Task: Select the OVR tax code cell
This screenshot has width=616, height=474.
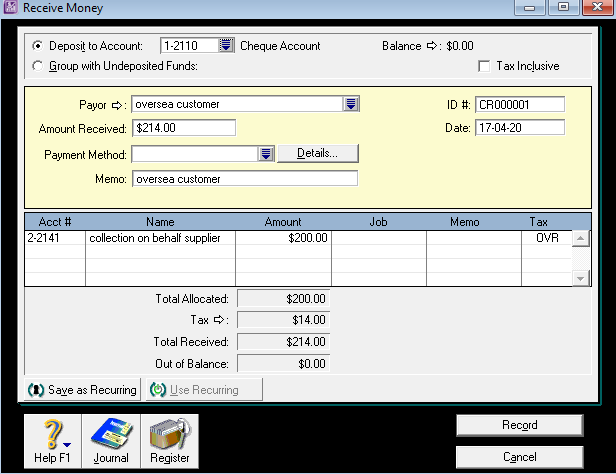Action: pyautogui.click(x=547, y=238)
